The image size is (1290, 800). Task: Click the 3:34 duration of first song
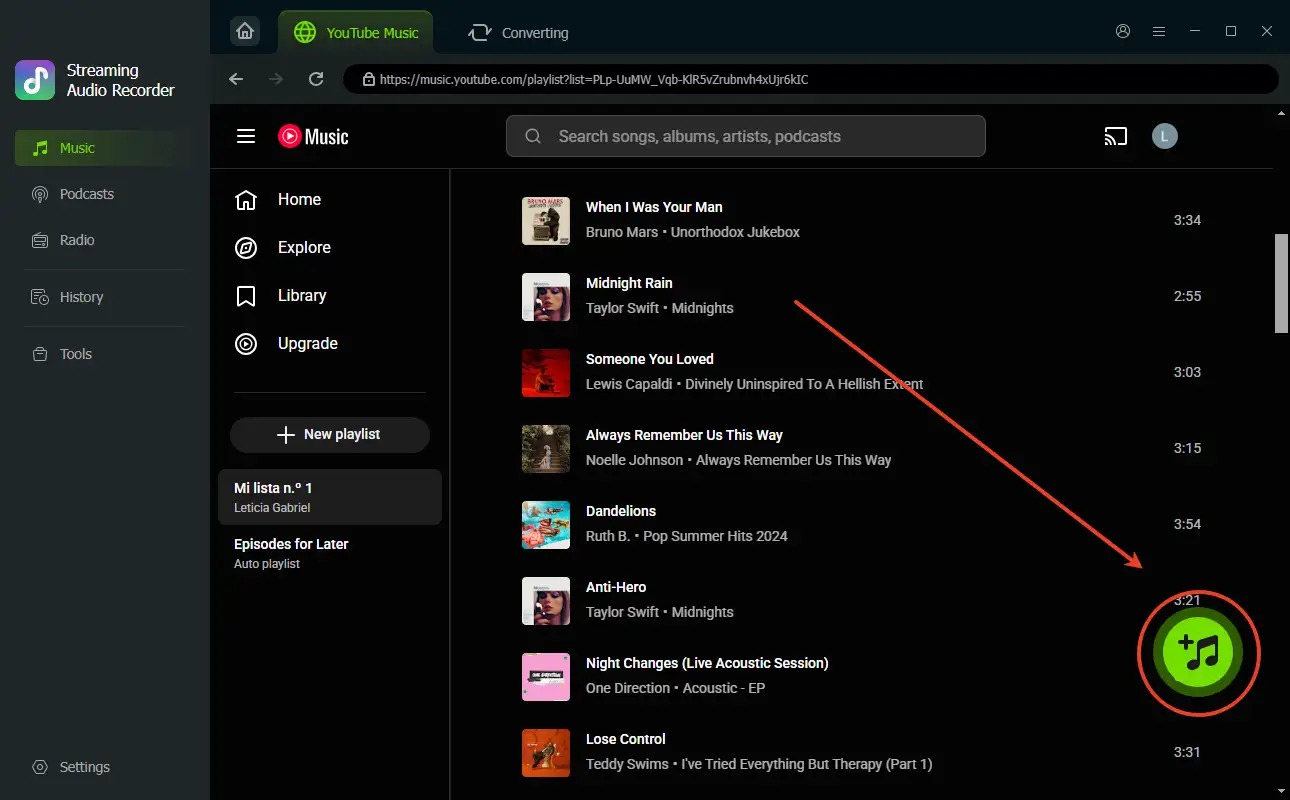point(1187,220)
